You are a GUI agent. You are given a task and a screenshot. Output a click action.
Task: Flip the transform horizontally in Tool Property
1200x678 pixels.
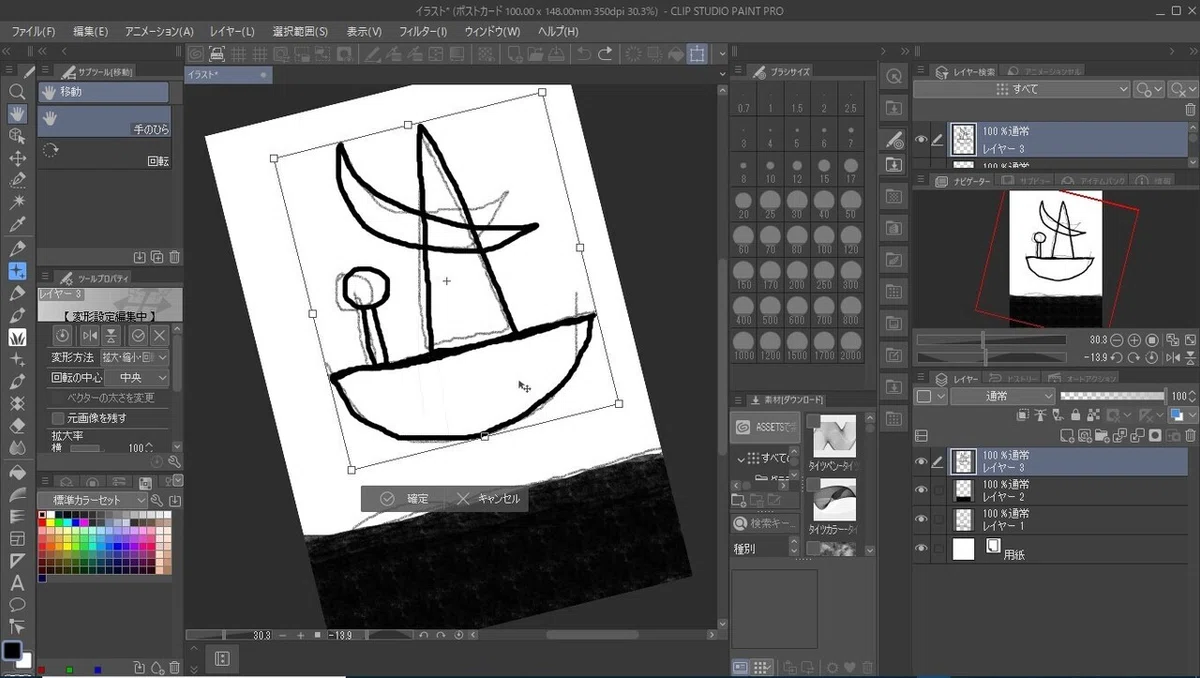90,335
